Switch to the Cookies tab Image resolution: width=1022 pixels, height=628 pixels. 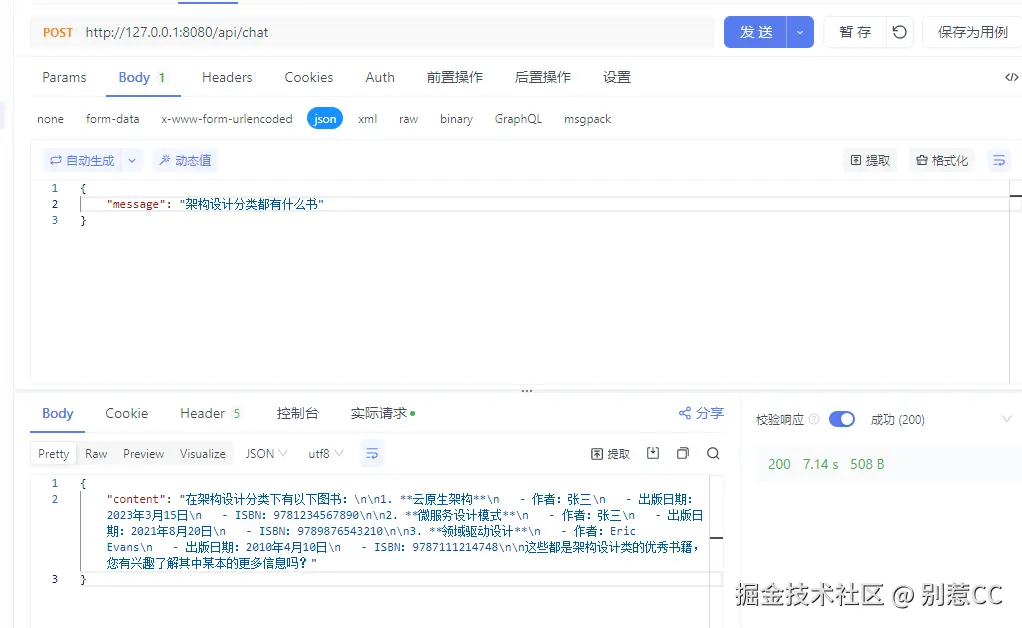[x=308, y=77]
